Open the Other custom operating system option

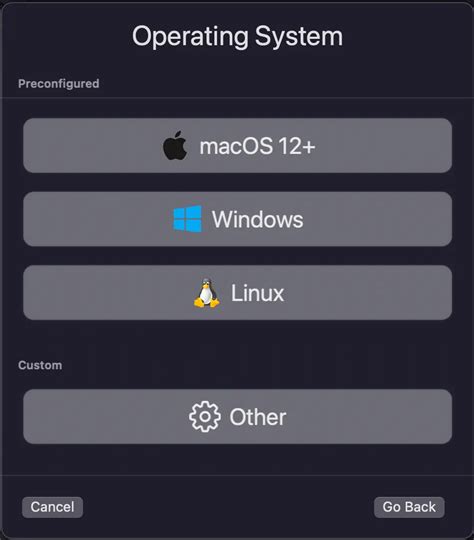tap(237, 416)
